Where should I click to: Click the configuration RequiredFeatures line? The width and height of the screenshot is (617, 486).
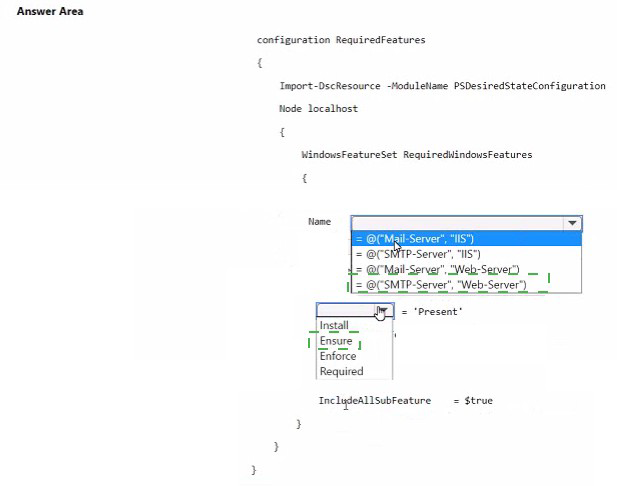tap(341, 40)
